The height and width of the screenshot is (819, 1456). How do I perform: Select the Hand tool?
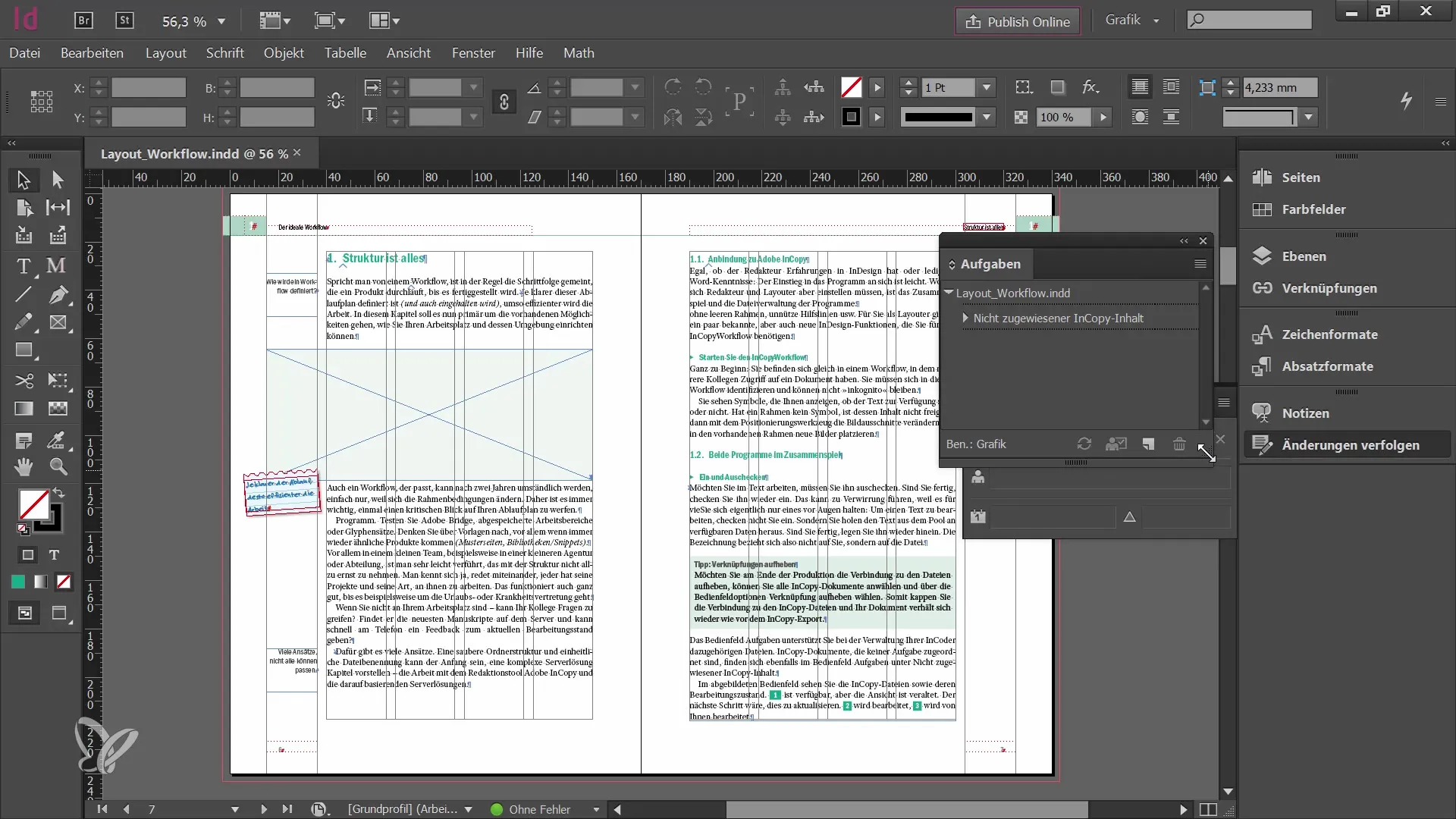tap(24, 467)
